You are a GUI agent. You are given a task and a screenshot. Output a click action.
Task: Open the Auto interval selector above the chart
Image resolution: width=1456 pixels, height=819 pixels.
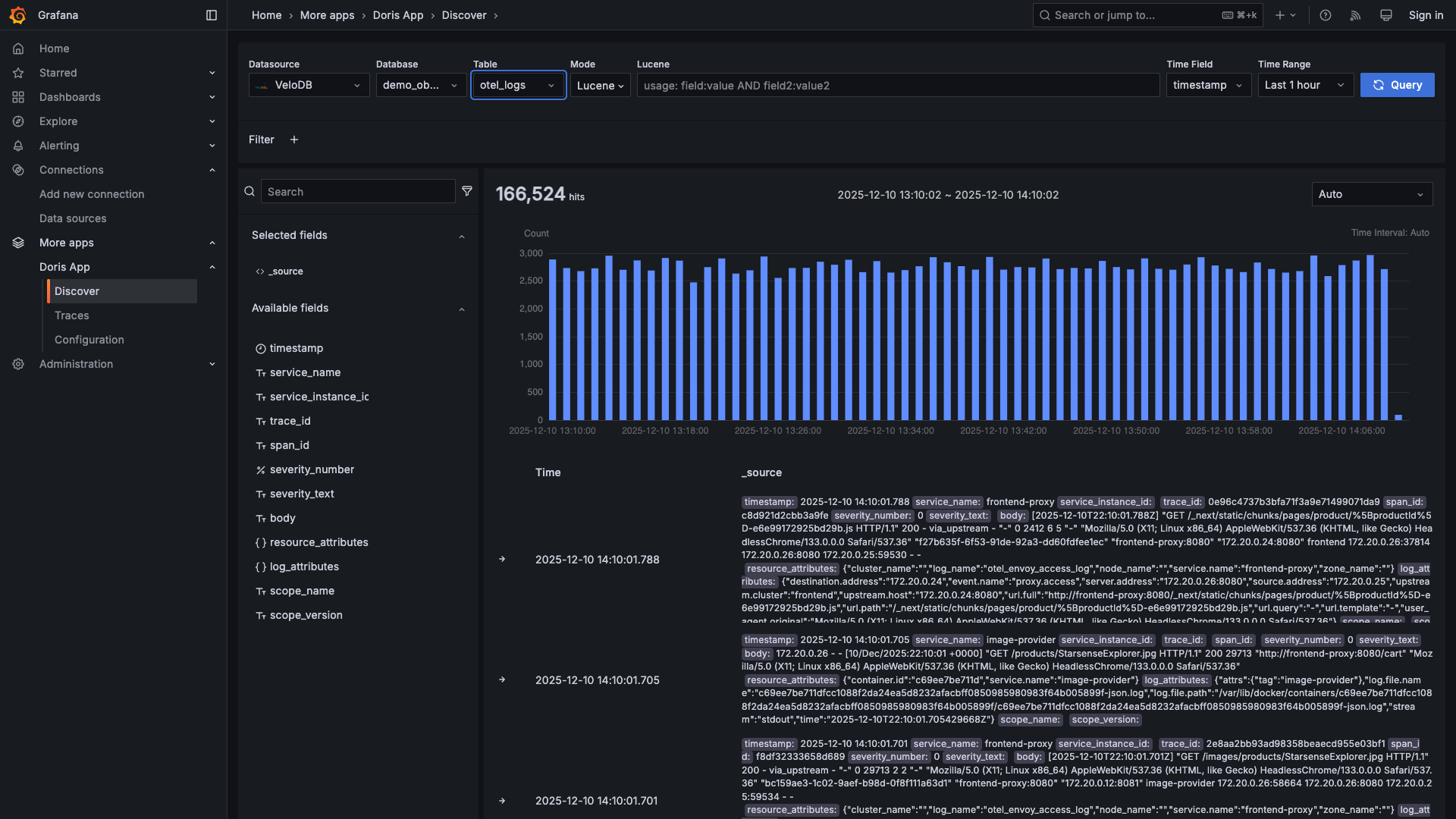pos(1371,194)
